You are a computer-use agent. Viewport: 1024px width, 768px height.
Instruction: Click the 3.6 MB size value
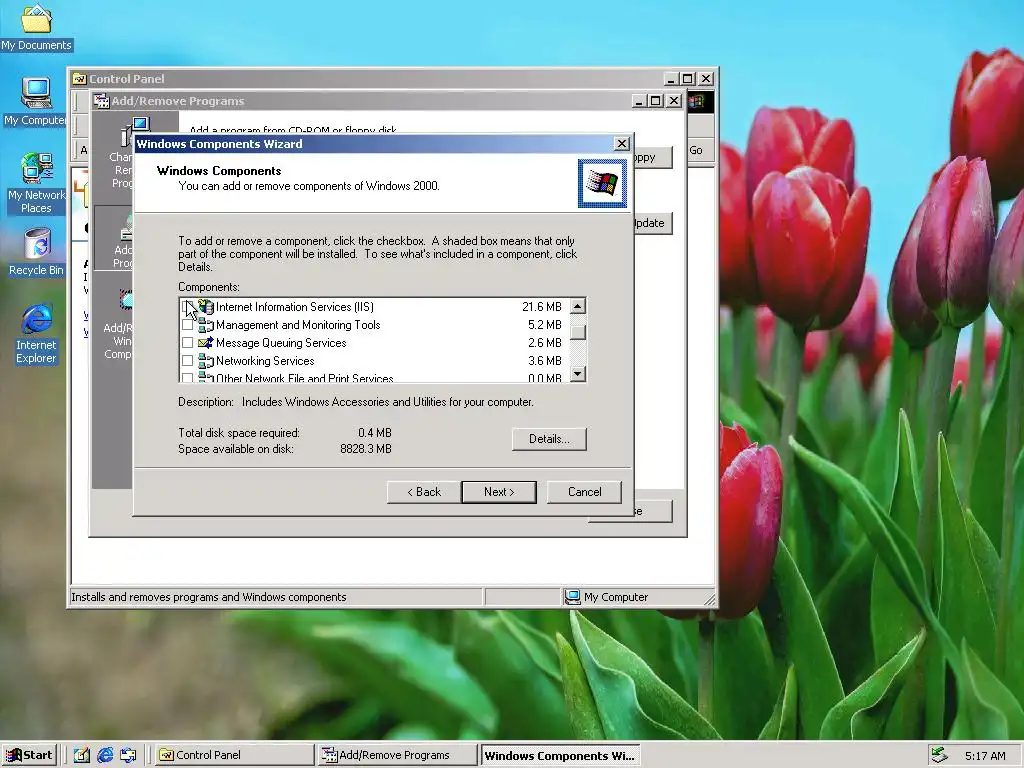[x=545, y=360]
